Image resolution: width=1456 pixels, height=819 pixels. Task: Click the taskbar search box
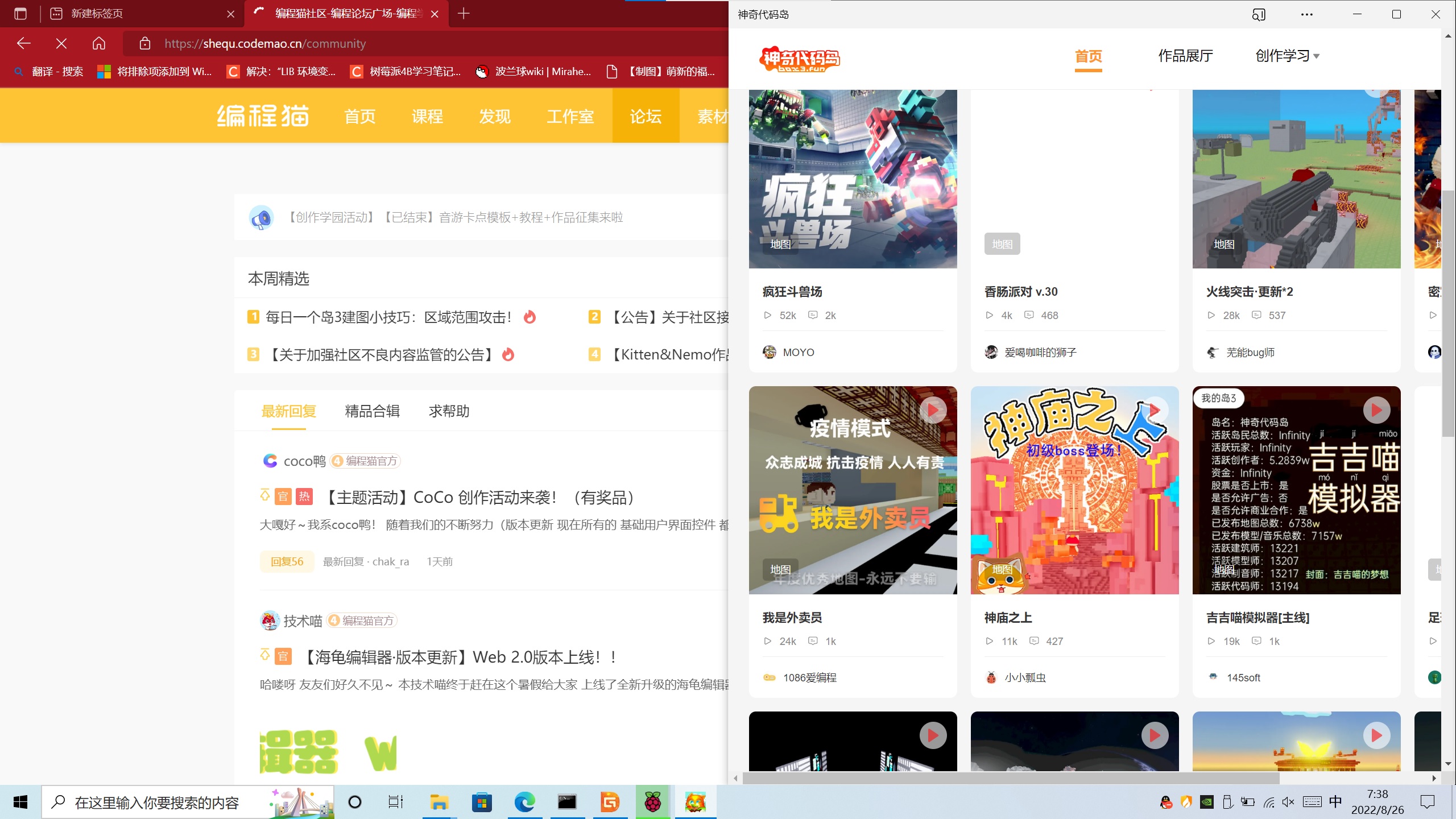tap(188, 802)
